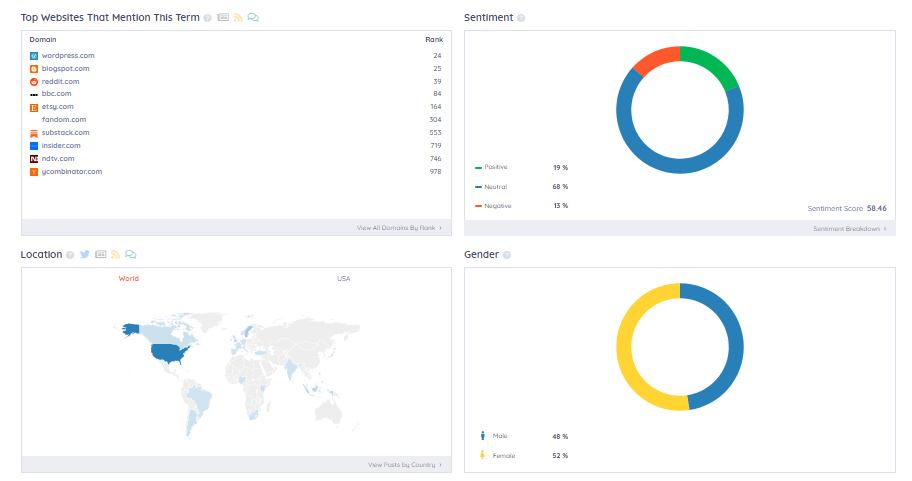Click help icon next to Location title
This screenshot has width=912, height=481.
[x=70, y=255]
